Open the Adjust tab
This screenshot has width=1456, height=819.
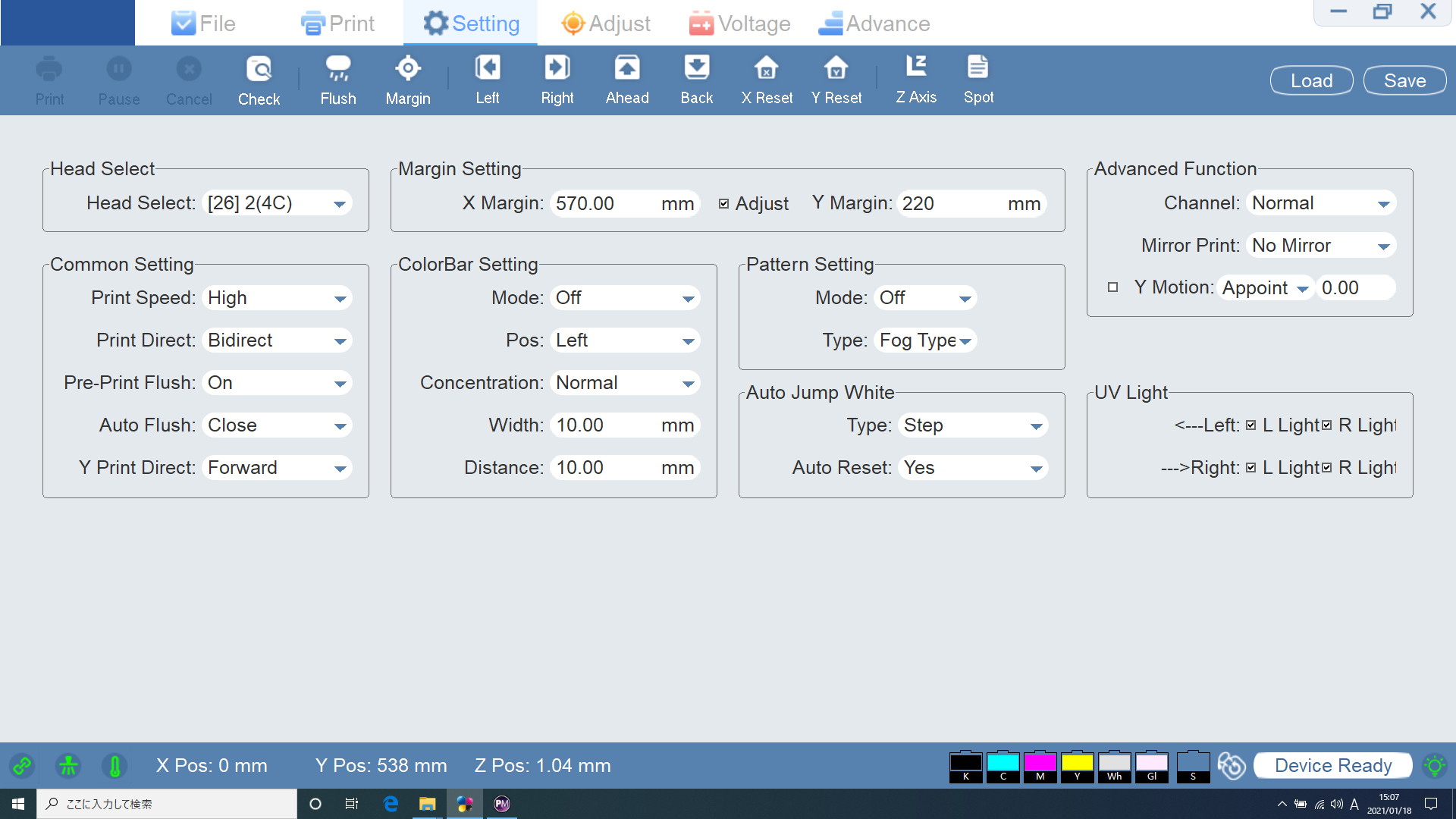click(605, 23)
